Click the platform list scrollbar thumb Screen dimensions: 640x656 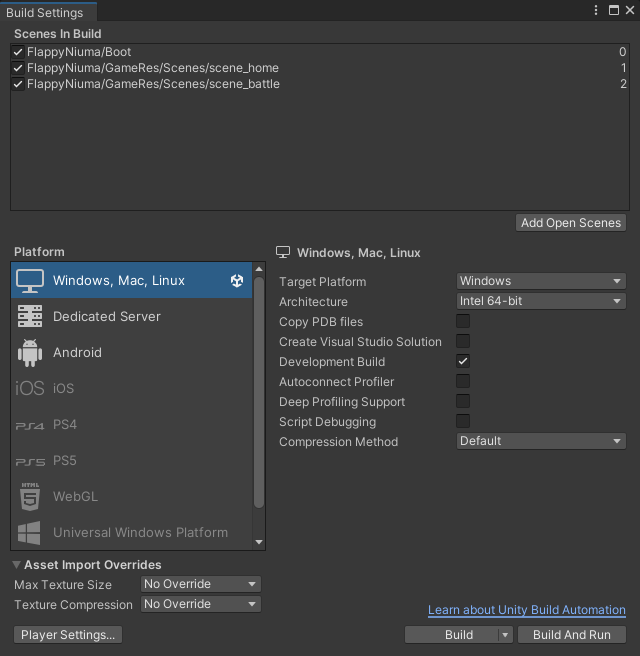[x=259, y=392]
